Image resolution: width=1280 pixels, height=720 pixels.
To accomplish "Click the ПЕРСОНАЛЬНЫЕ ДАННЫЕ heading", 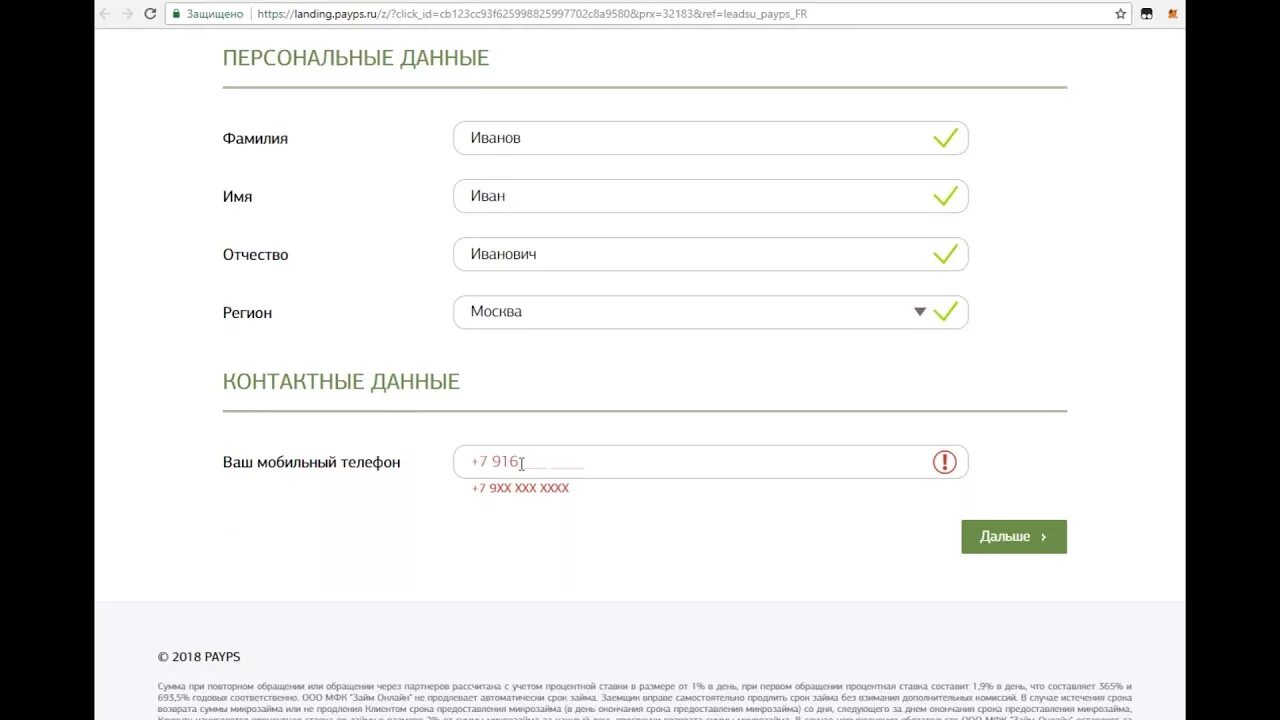I will pyautogui.click(x=356, y=58).
